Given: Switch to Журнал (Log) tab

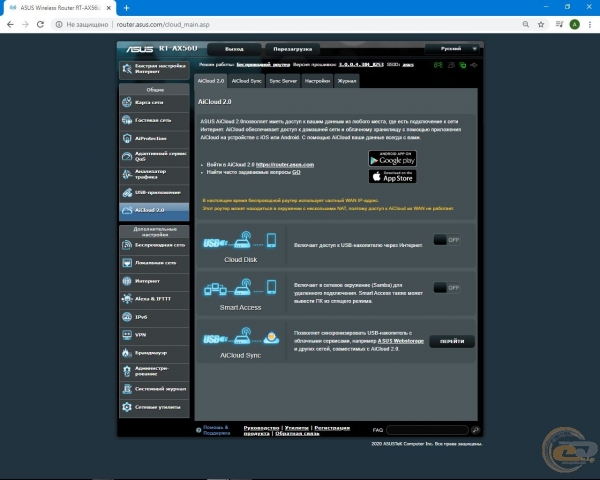Looking at the screenshot, I should coord(347,81).
